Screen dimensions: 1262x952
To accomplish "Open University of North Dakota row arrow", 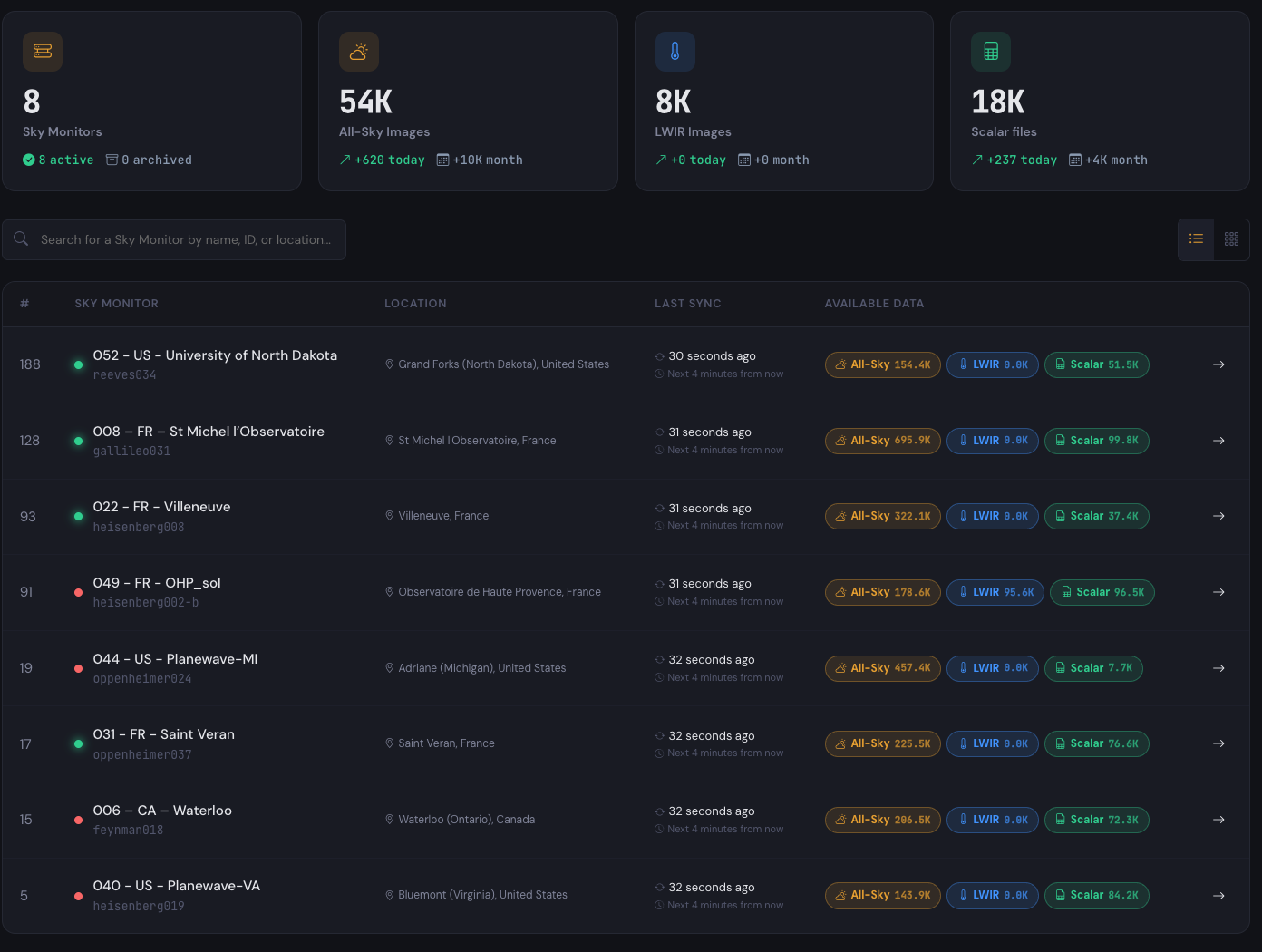I will coord(1218,364).
